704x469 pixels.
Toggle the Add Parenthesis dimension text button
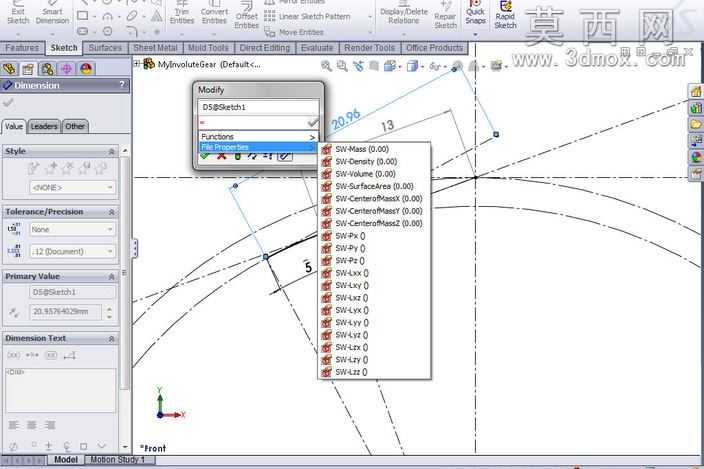pyautogui.click(x=13, y=355)
